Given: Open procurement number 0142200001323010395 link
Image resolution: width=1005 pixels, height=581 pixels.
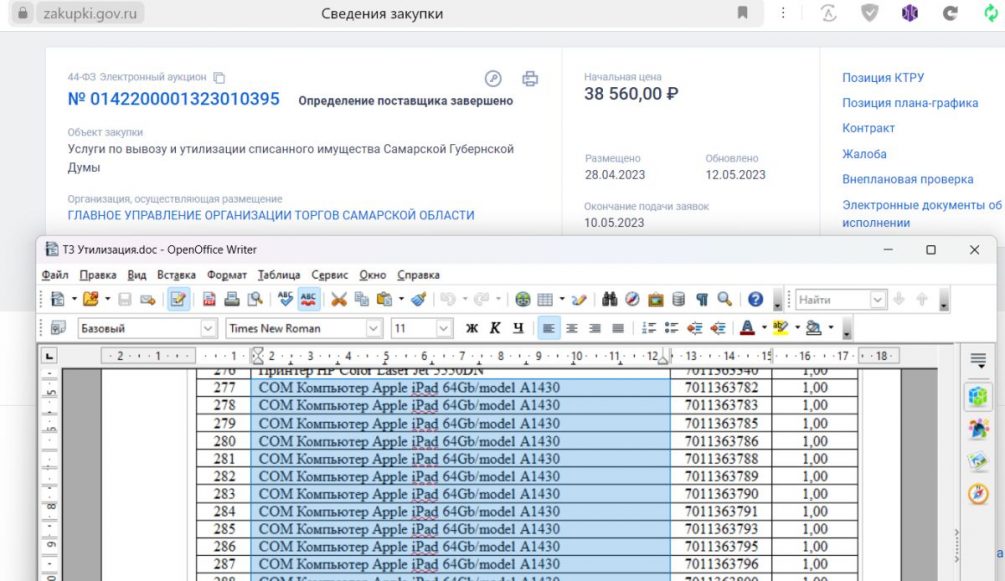Looking at the screenshot, I should [x=173, y=99].
